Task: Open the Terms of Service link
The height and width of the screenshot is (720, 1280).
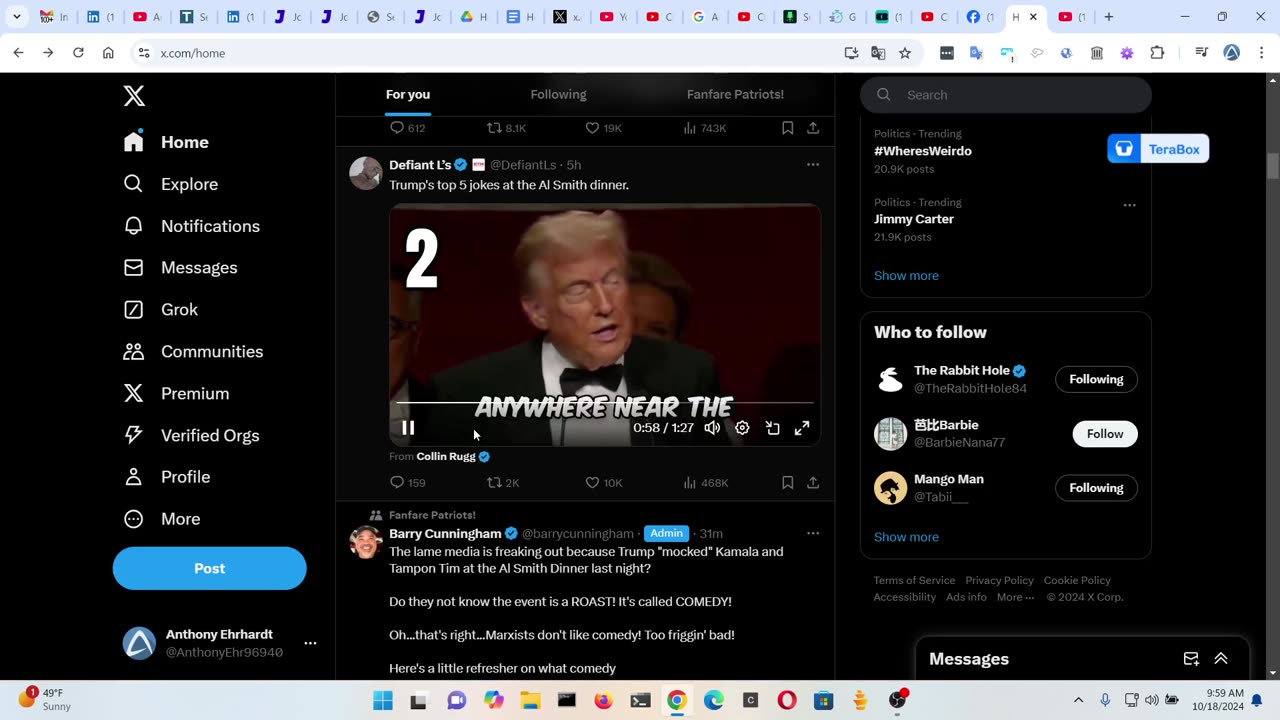Action: coord(914,580)
